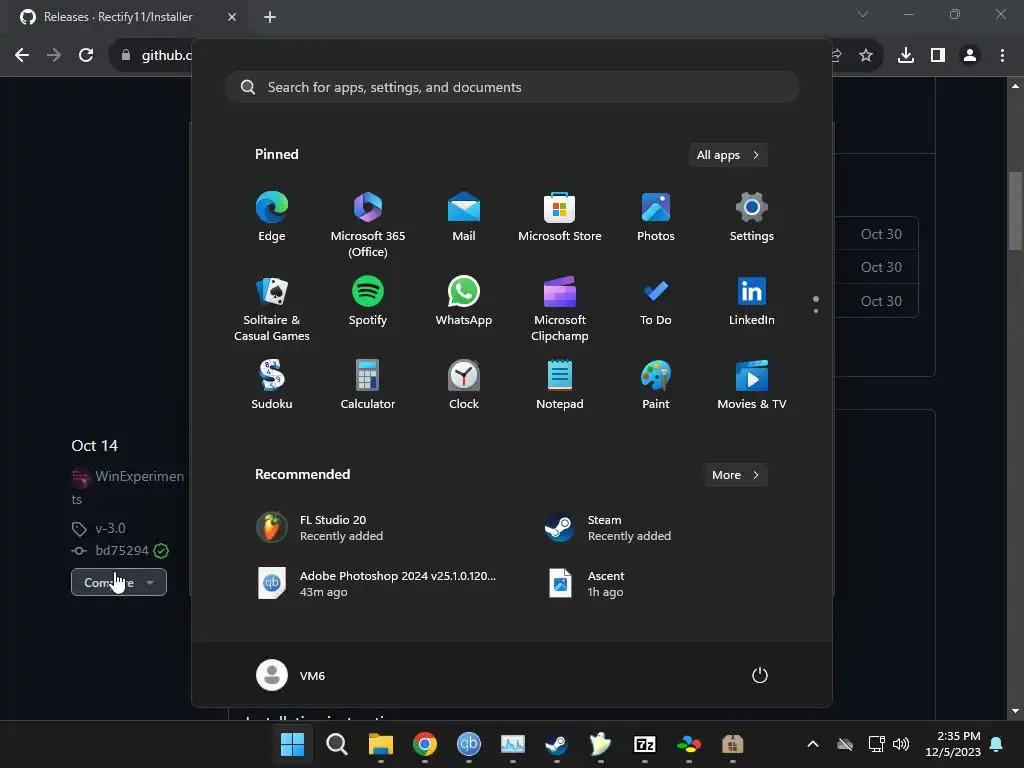
Task: Open Settings from pinned apps
Action: pyautogui.click(x=752, y=217)
